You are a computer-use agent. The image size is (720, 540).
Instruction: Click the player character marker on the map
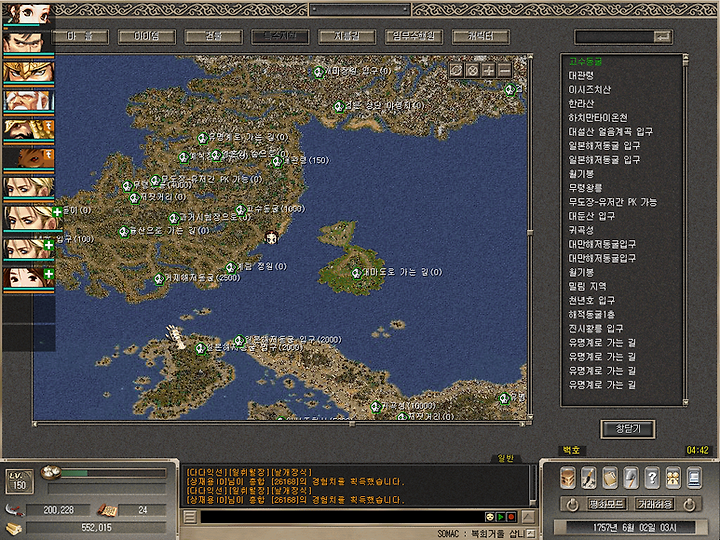271,238
